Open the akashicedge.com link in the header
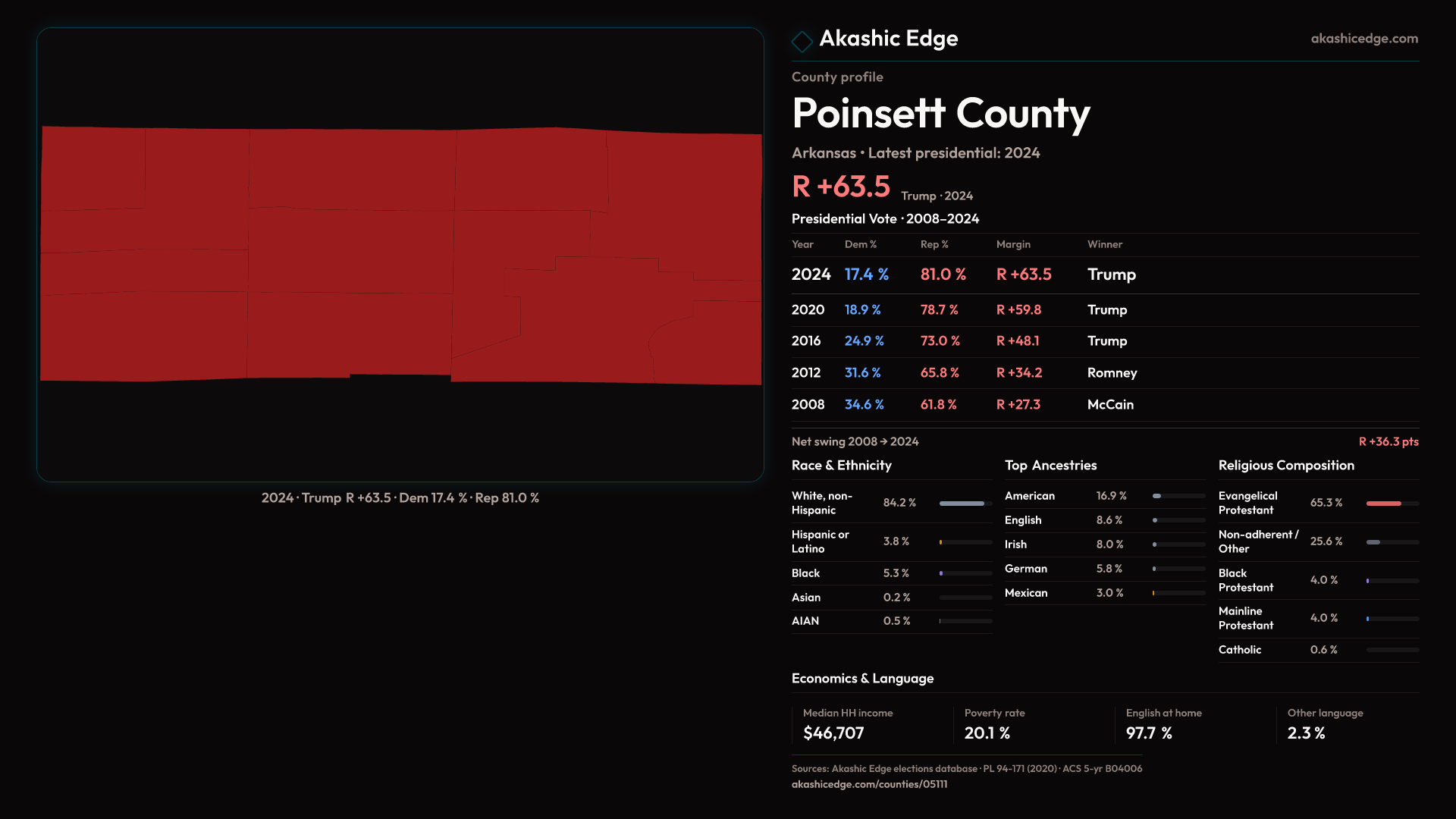1456x819 pixels. click(x=1363, y=39)
